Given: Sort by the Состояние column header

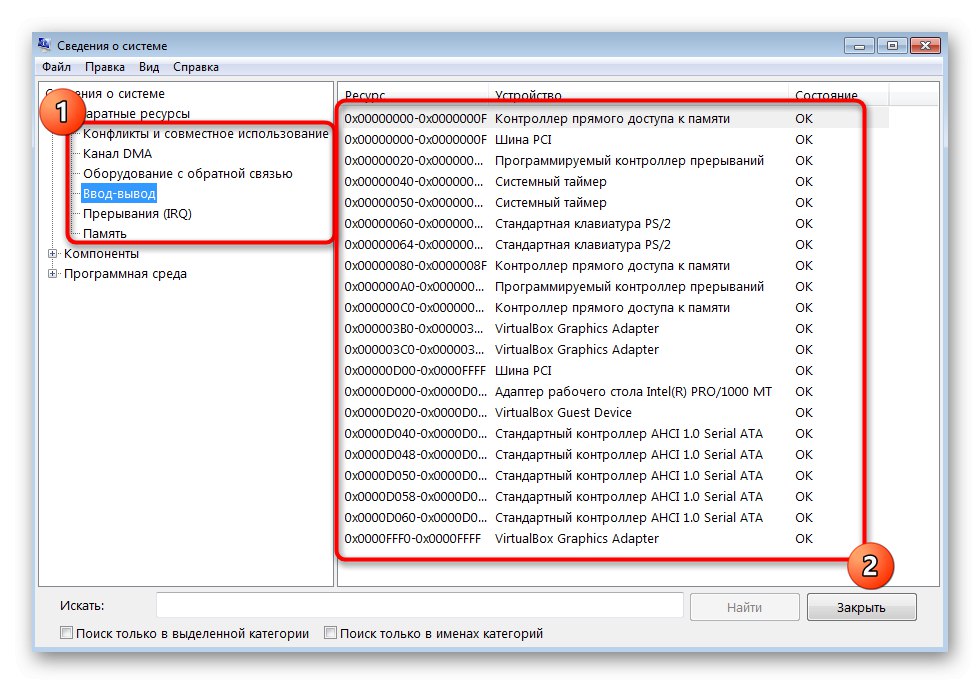Looking at the screenshot, I should tap(838, 95).
